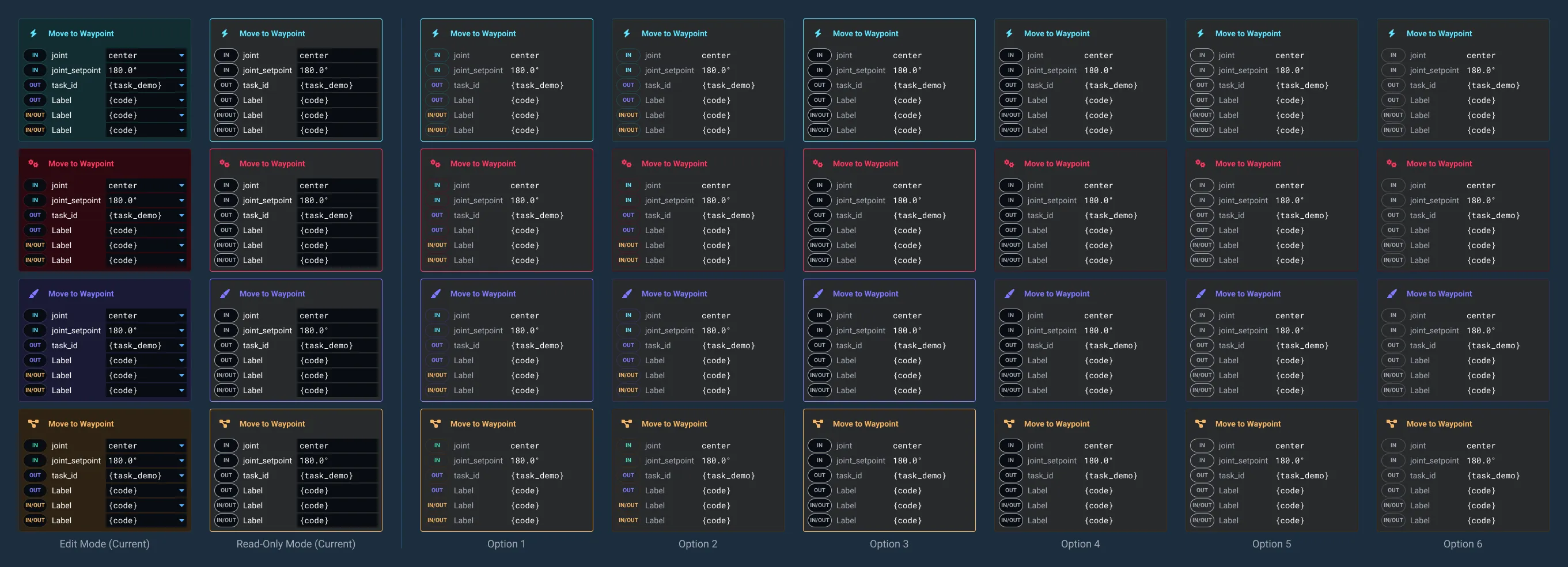Click the gear icon on Option 2's pink card
Image resolution: width=1568 pixels, height=567 pixels.
pyautogui.click(x=628, y=163)
